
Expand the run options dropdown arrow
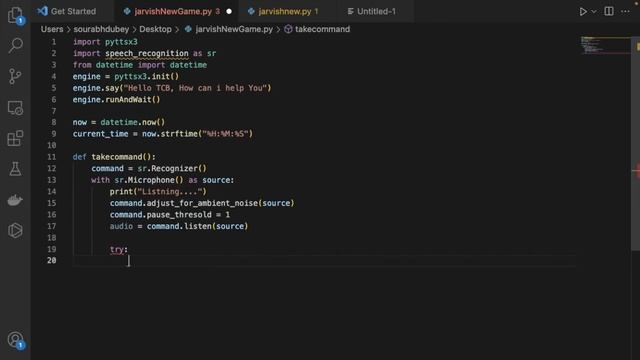(x=594, y=11)
